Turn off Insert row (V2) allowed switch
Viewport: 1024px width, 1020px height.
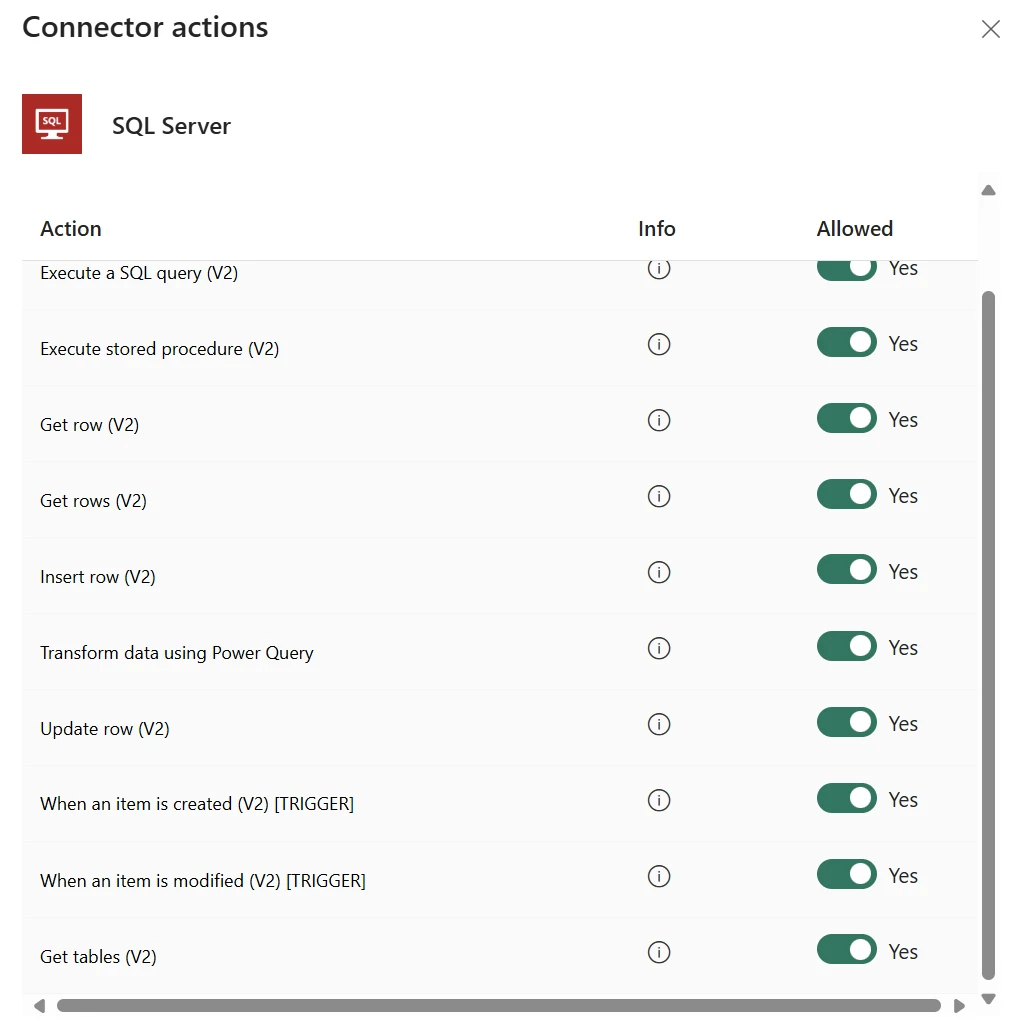(x=846, y=571)
